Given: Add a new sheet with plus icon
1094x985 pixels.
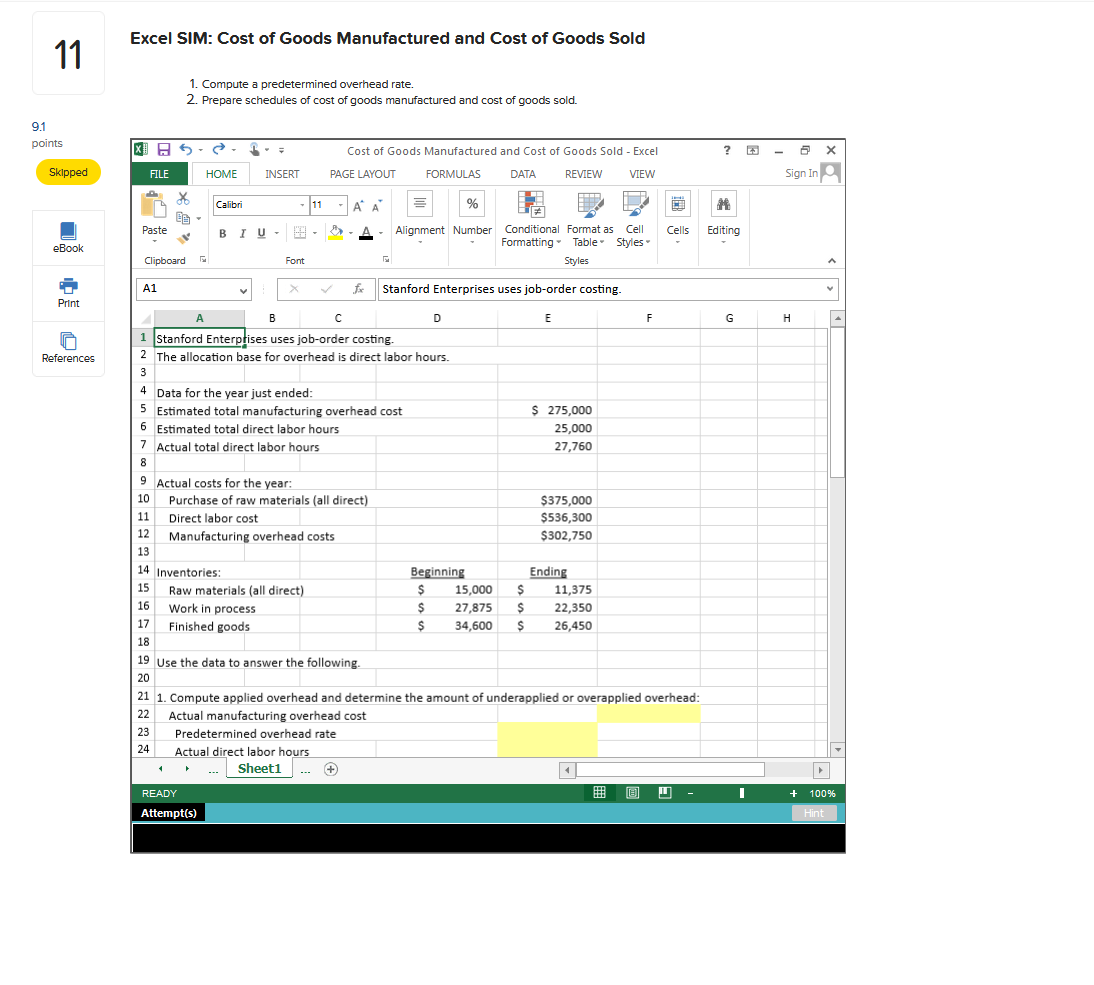Looking at the screenshot, I should [x=331, y=769].
